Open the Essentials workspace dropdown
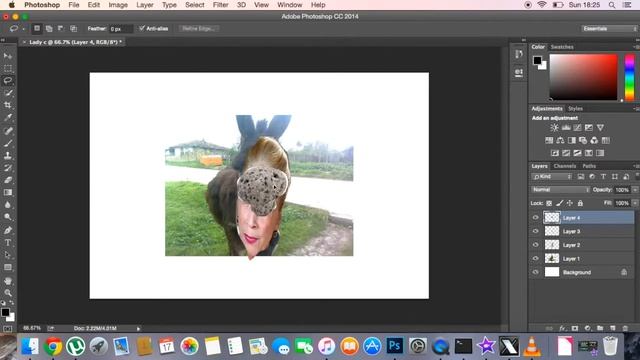This screenshot has width=640, height=360. (609, 29)
